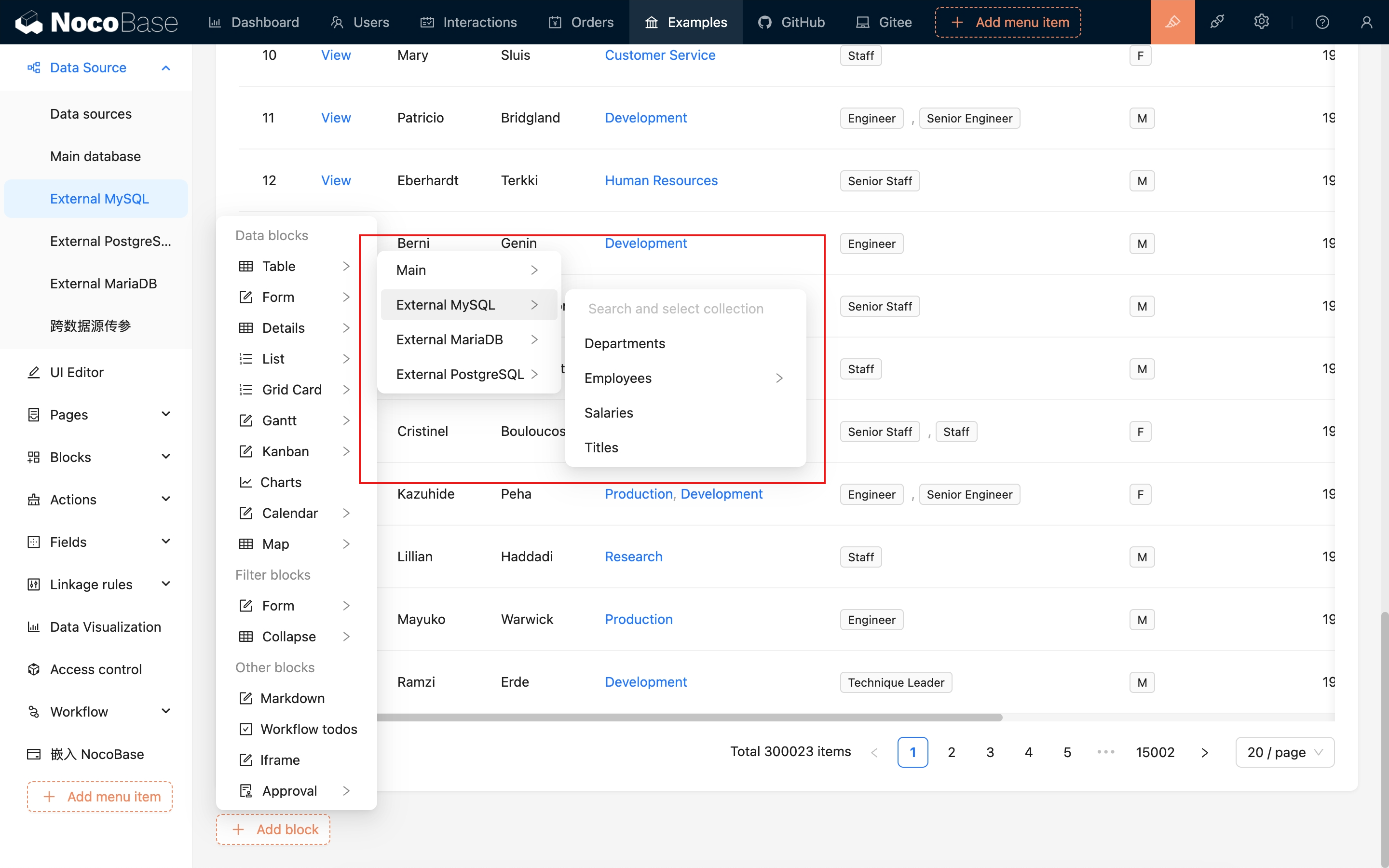This screenshot has width=1389, height=868.
Task: Open the settings gear icon
Action: [1261, 22]
